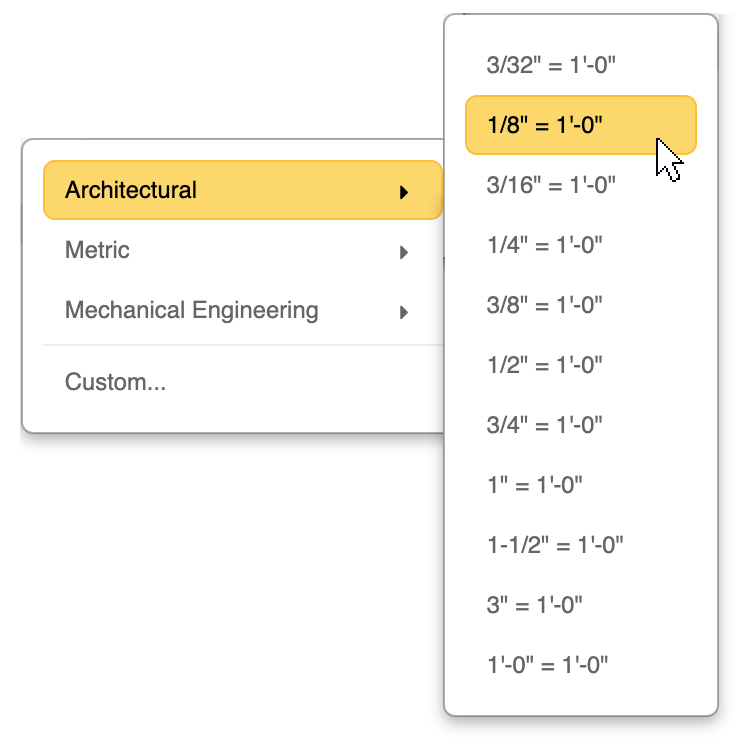Choose the 1/8" = 1'-0" scale option
Viewport: 756px width, 753px height.
pyautogui.click(x=546, y=125)
